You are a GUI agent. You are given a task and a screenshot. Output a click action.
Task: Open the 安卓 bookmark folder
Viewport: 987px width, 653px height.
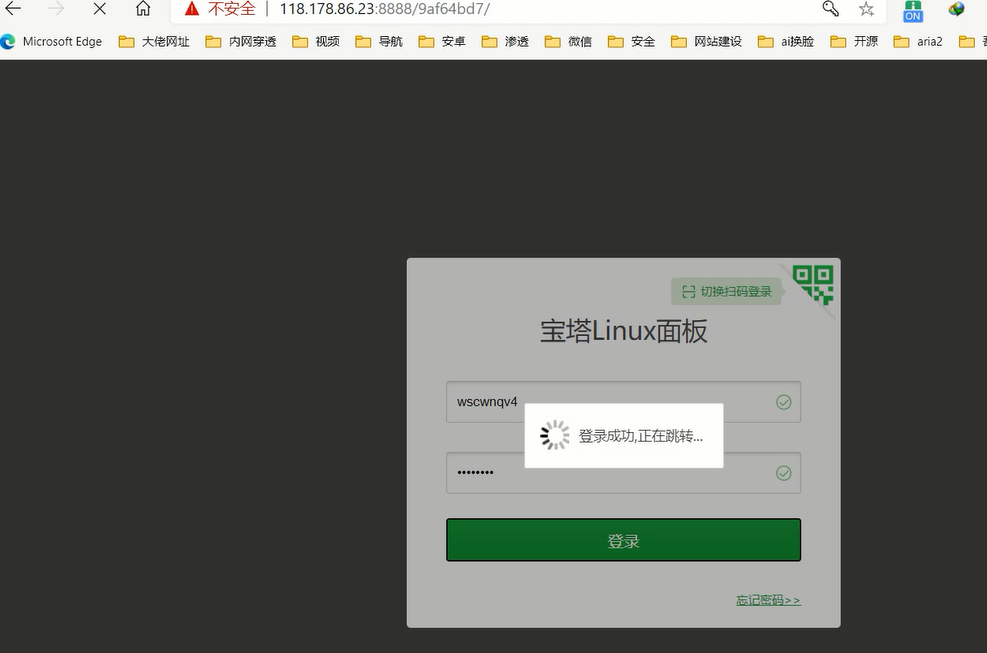[442, 42]
